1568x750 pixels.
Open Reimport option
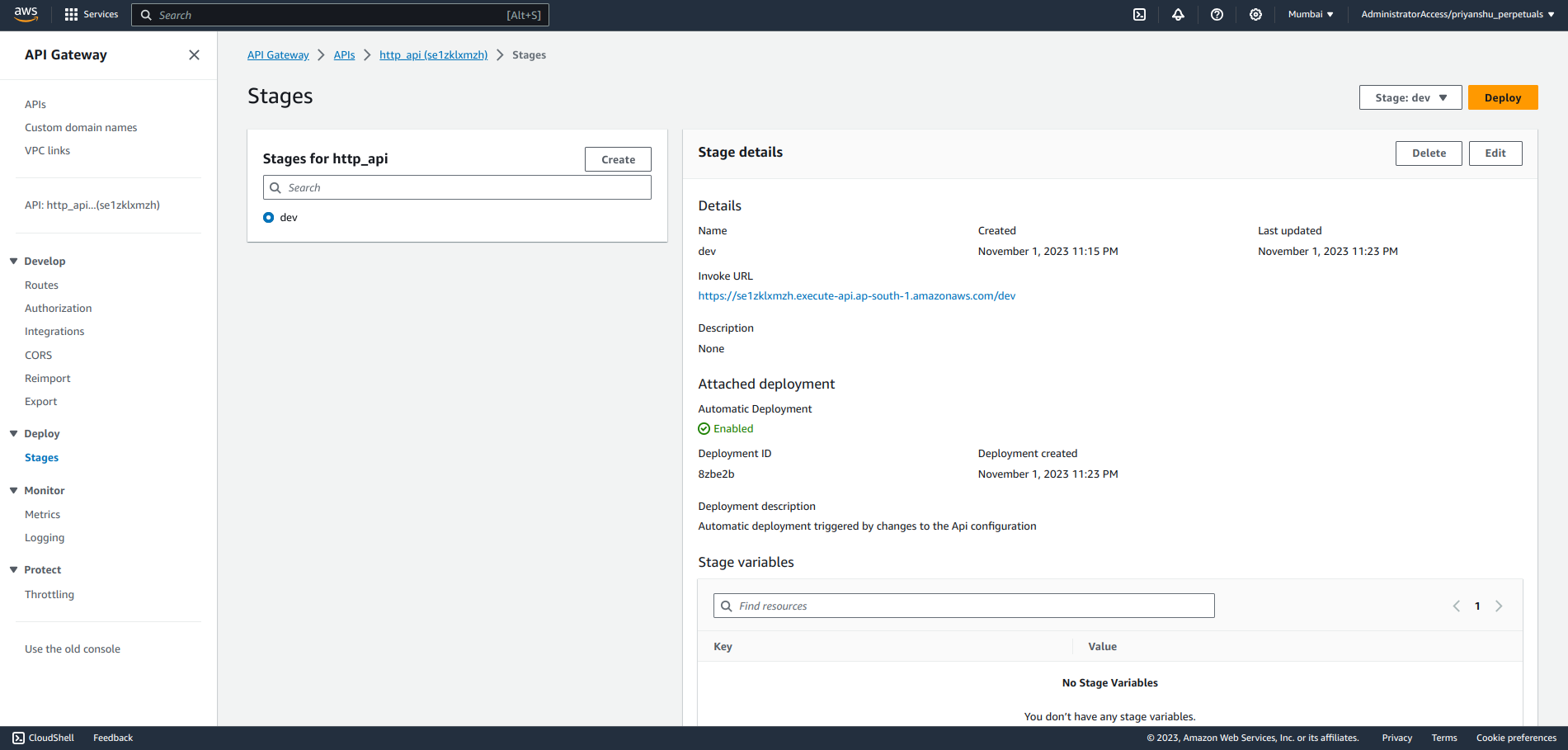point(47,378)
